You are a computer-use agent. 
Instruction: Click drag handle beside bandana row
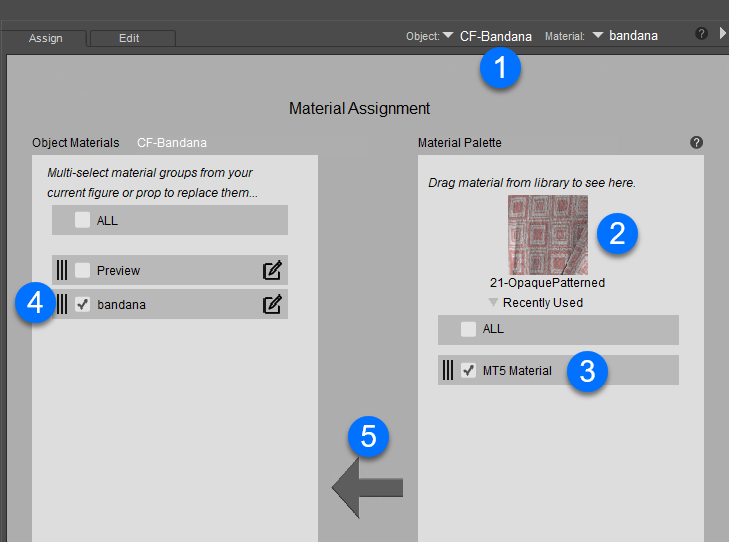click(62, 304)
